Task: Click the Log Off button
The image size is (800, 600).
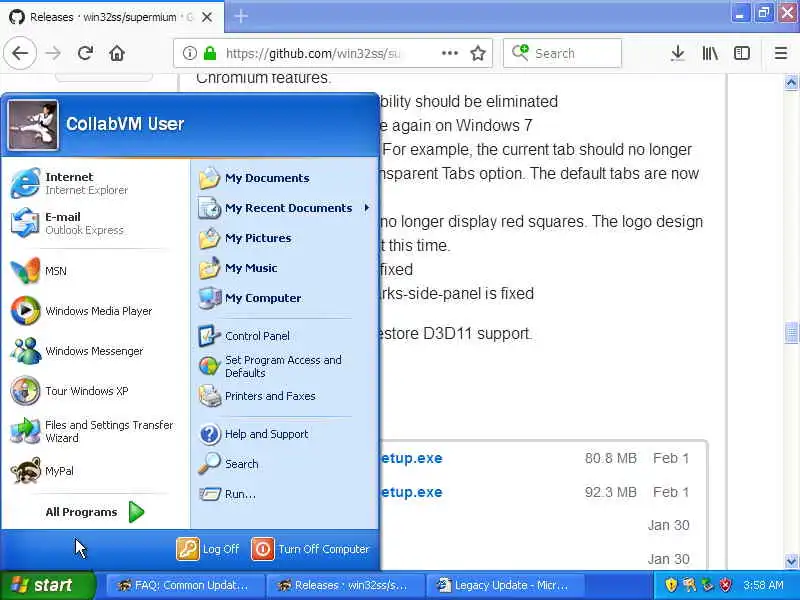Action: coord(208,549)
